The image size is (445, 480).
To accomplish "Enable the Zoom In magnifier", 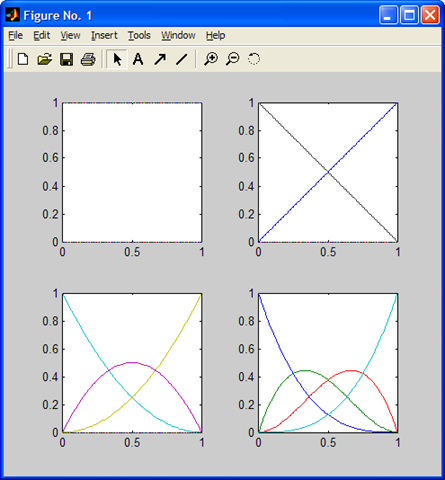I will (211, 59).
